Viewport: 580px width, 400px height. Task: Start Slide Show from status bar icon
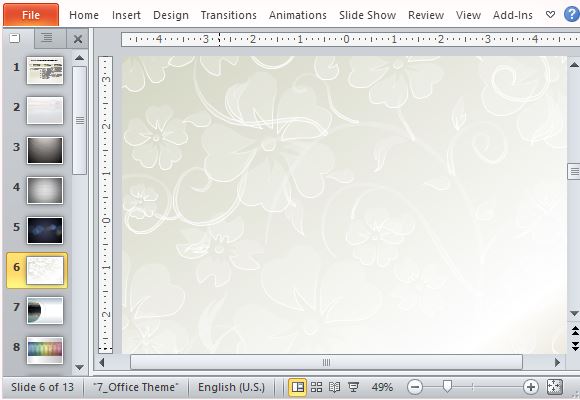[353, 387]
